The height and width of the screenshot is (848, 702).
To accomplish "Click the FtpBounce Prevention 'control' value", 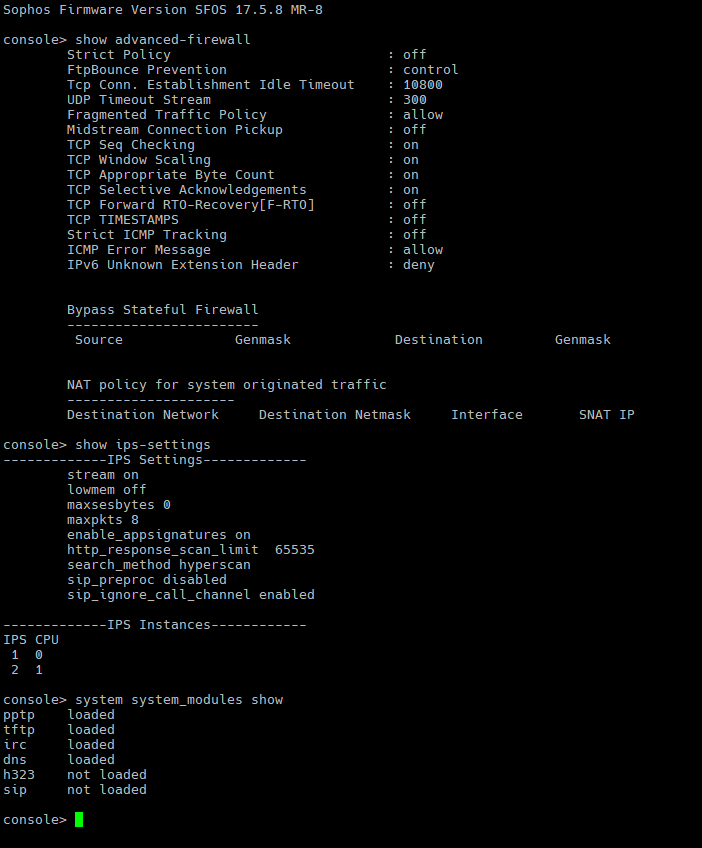I will click(x=431, y=70).
